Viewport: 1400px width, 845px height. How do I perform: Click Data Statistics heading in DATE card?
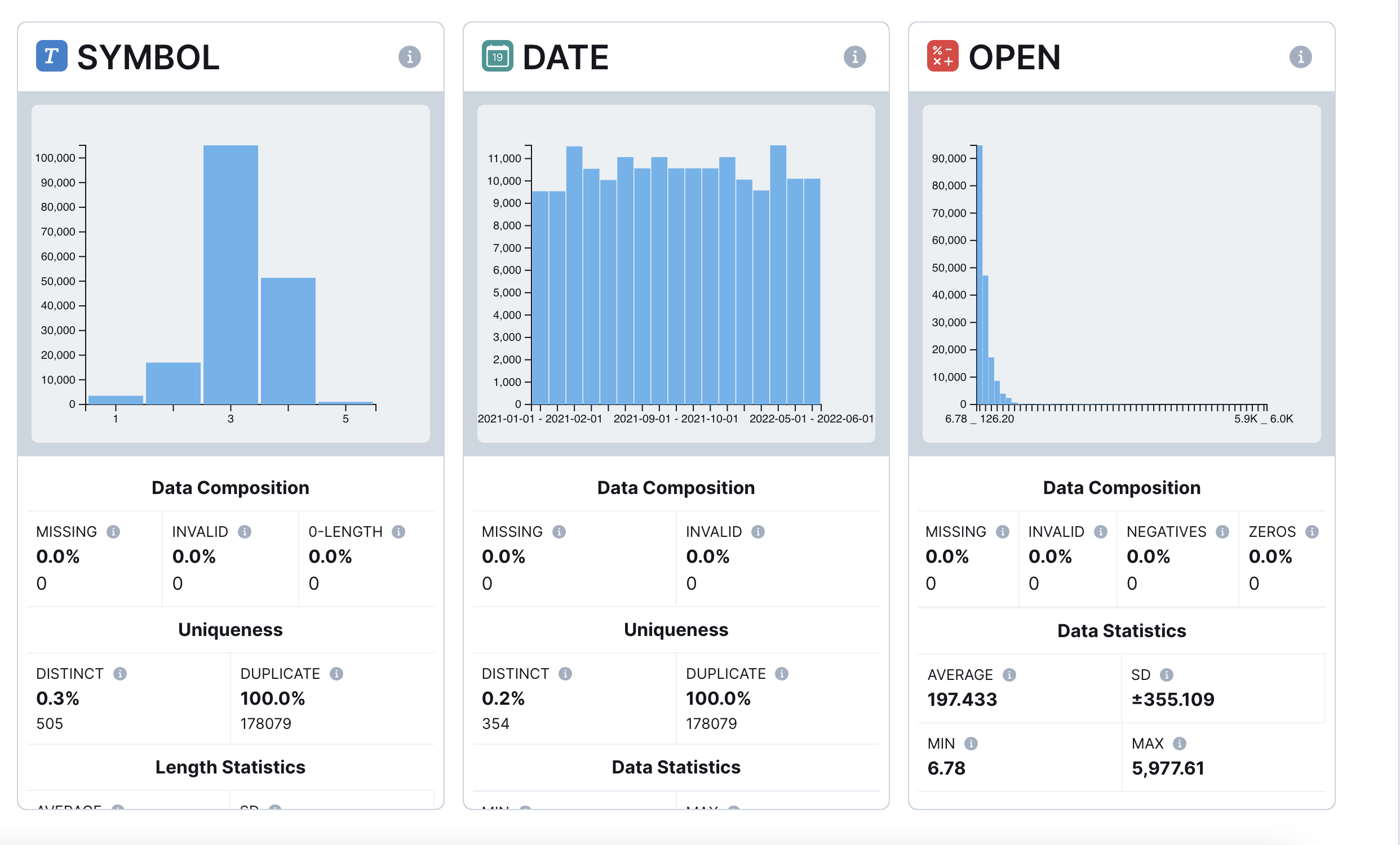[676, 767]
